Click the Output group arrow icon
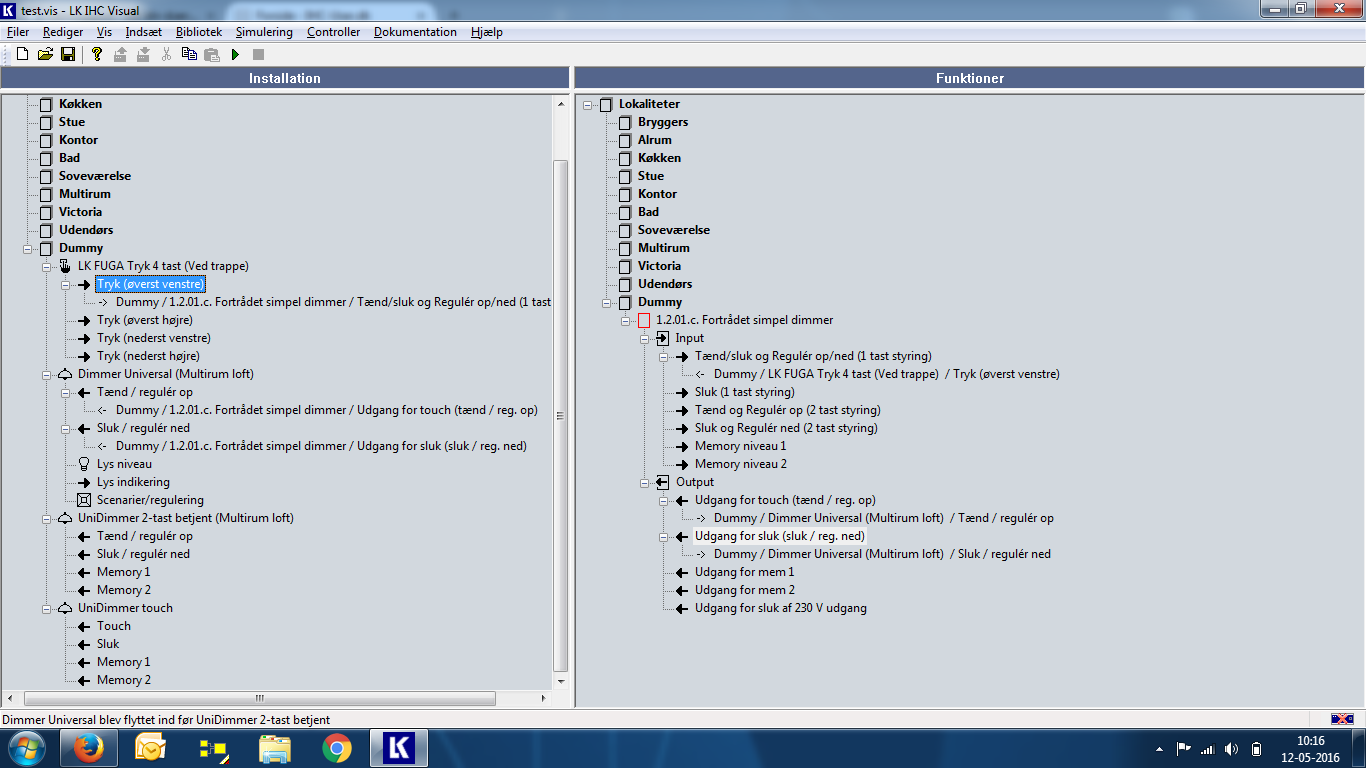 662,482
